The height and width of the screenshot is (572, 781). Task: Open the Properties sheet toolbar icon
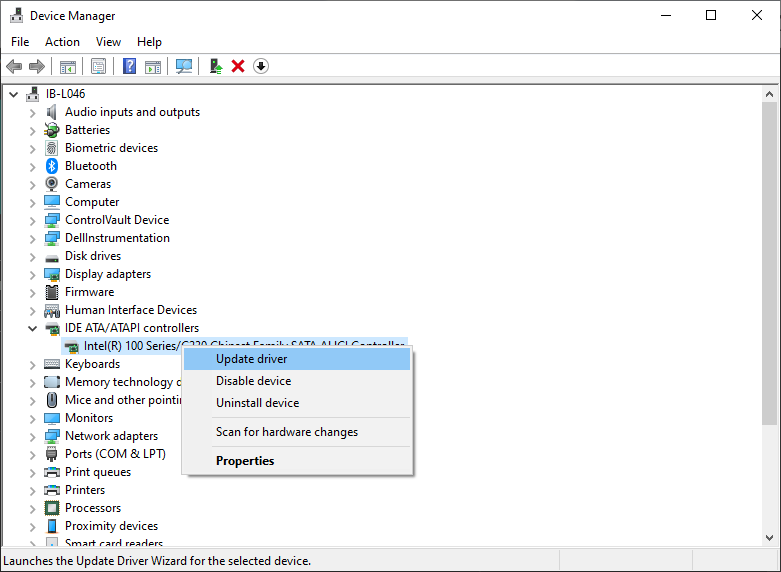coord(98,66)
